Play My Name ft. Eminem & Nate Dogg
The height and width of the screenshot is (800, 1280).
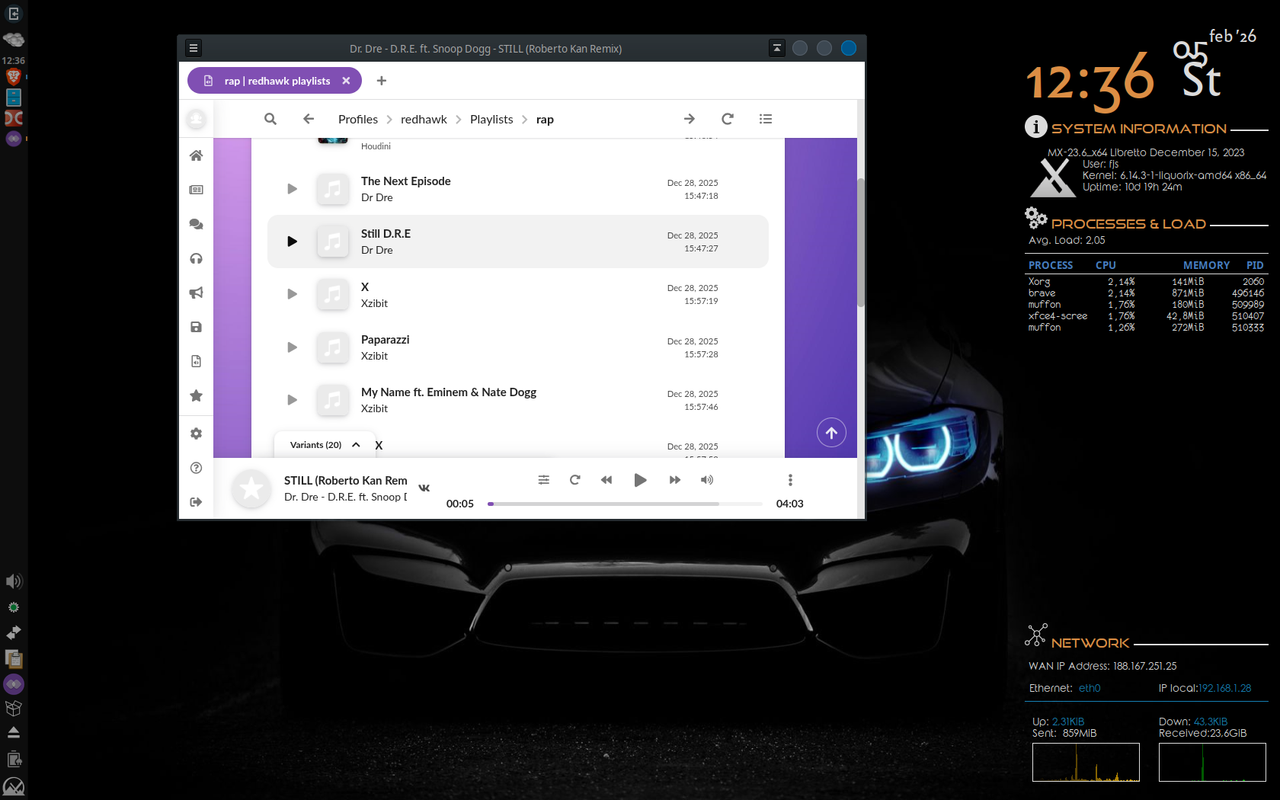tap(292, 400)
